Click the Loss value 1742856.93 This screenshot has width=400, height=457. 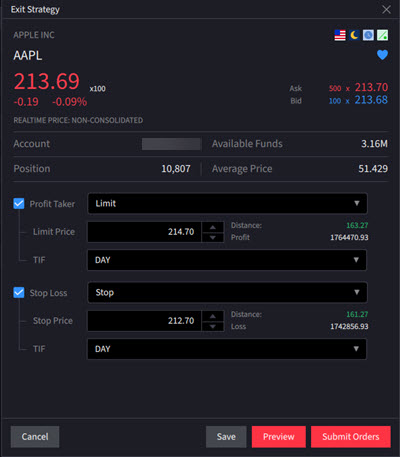coord(349,326)
